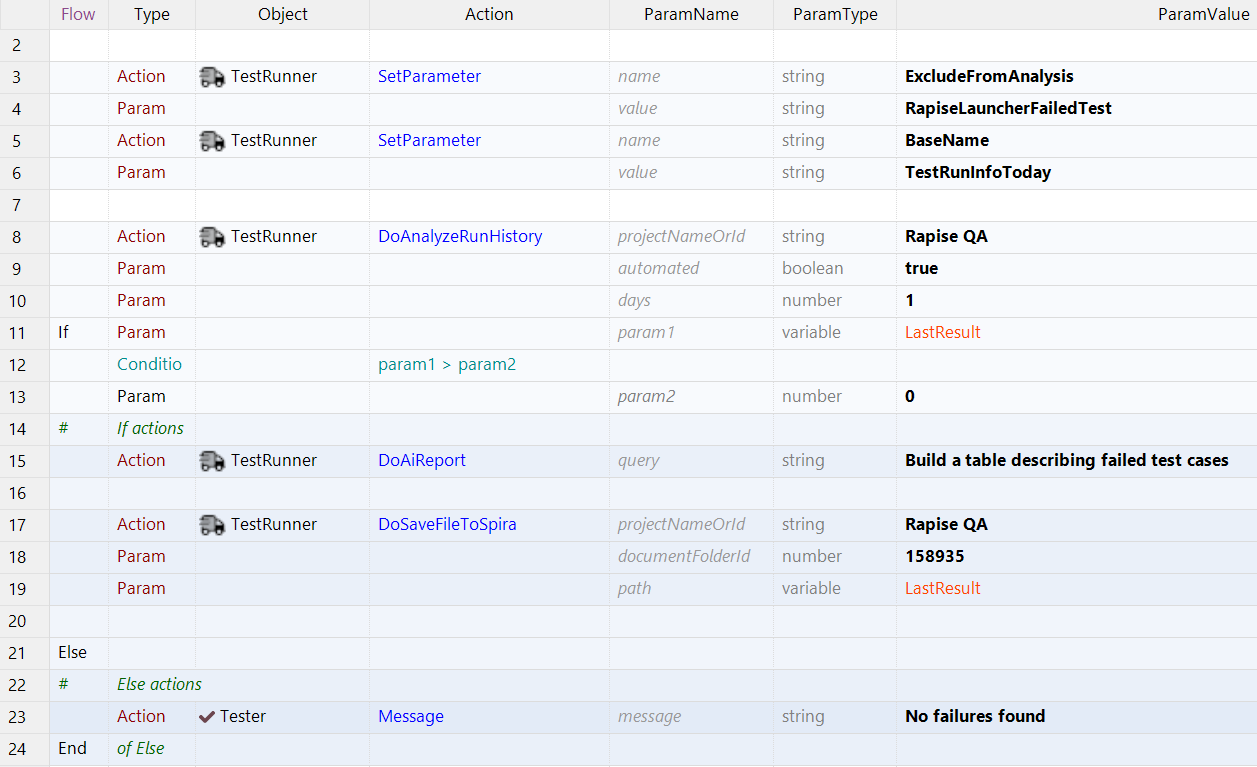Click the 'param1 > param2' condition cell
This screenshot has height=767, width=1257.
447,365
